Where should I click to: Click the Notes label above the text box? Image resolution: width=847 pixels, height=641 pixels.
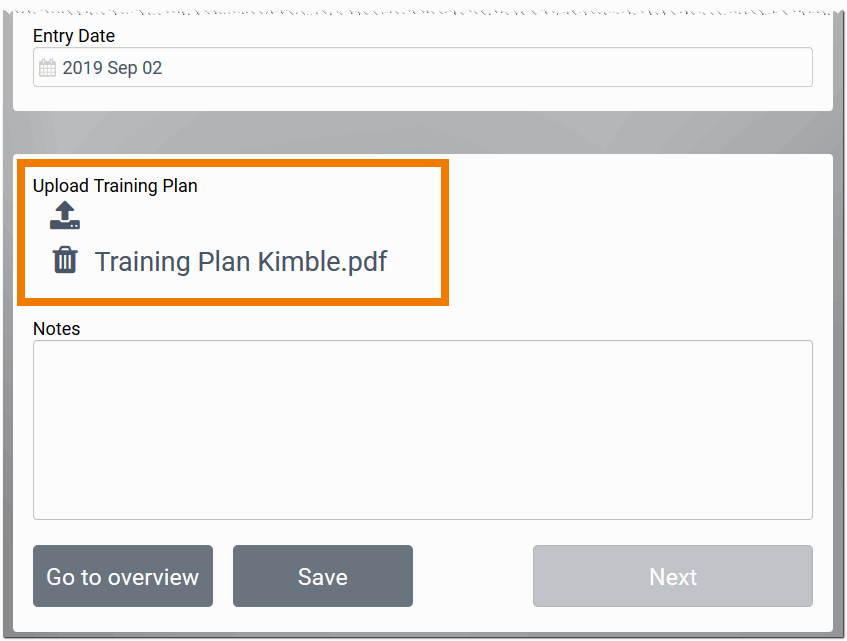pos(56,328)
